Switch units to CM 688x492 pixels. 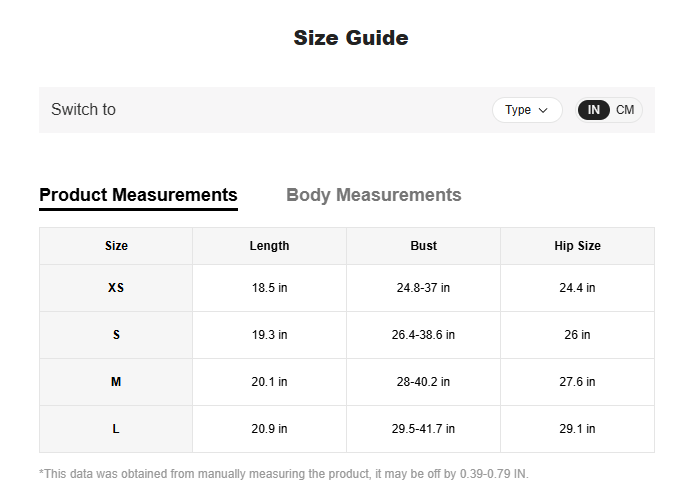coord(625,110)
